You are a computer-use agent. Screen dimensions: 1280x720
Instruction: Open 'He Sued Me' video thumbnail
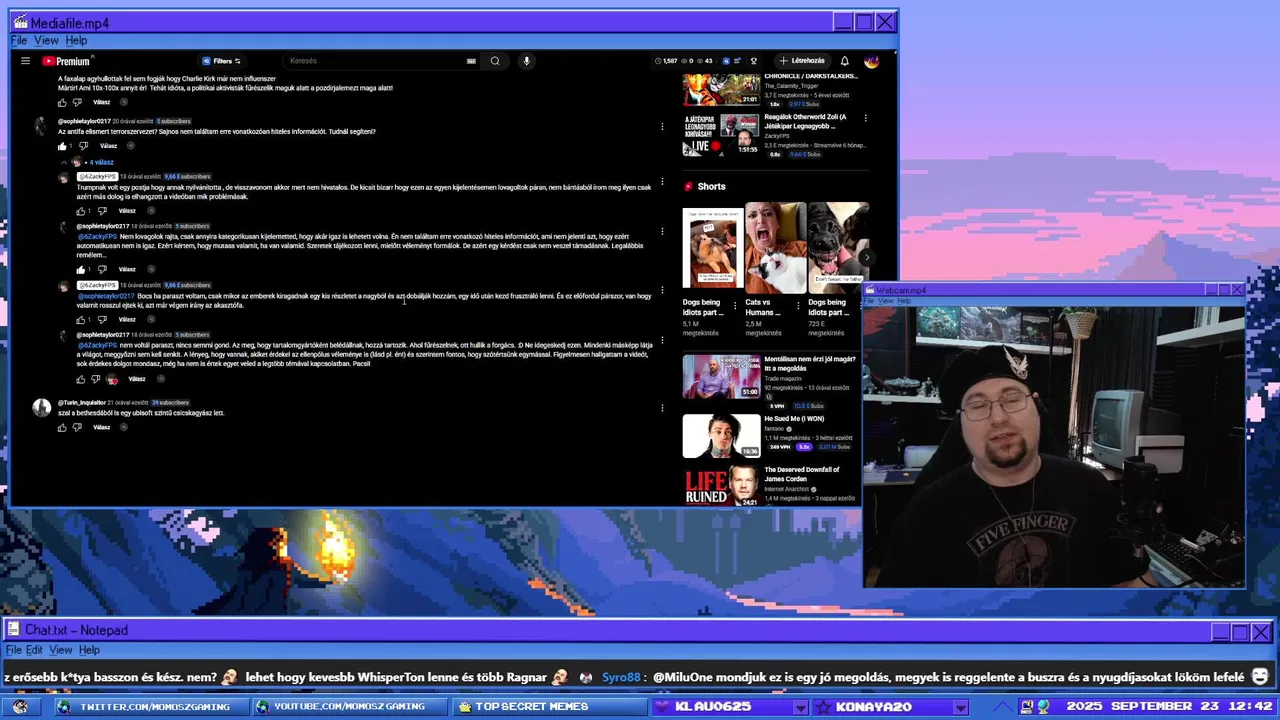pos(721,436)
